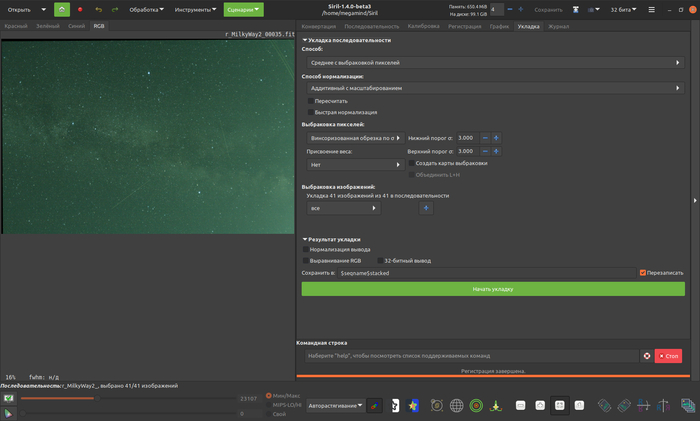Toggle the 'Перезаписать' overwrite checkbox
Viewport: 700px width, 421px height.
[x=643, y=272]
